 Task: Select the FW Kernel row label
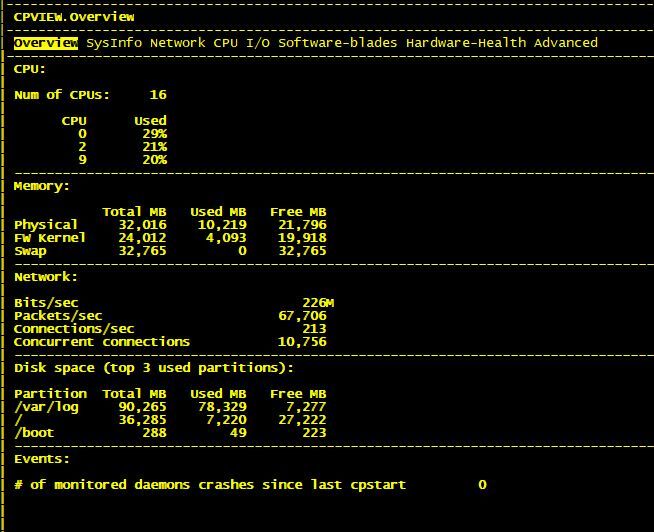50,238
